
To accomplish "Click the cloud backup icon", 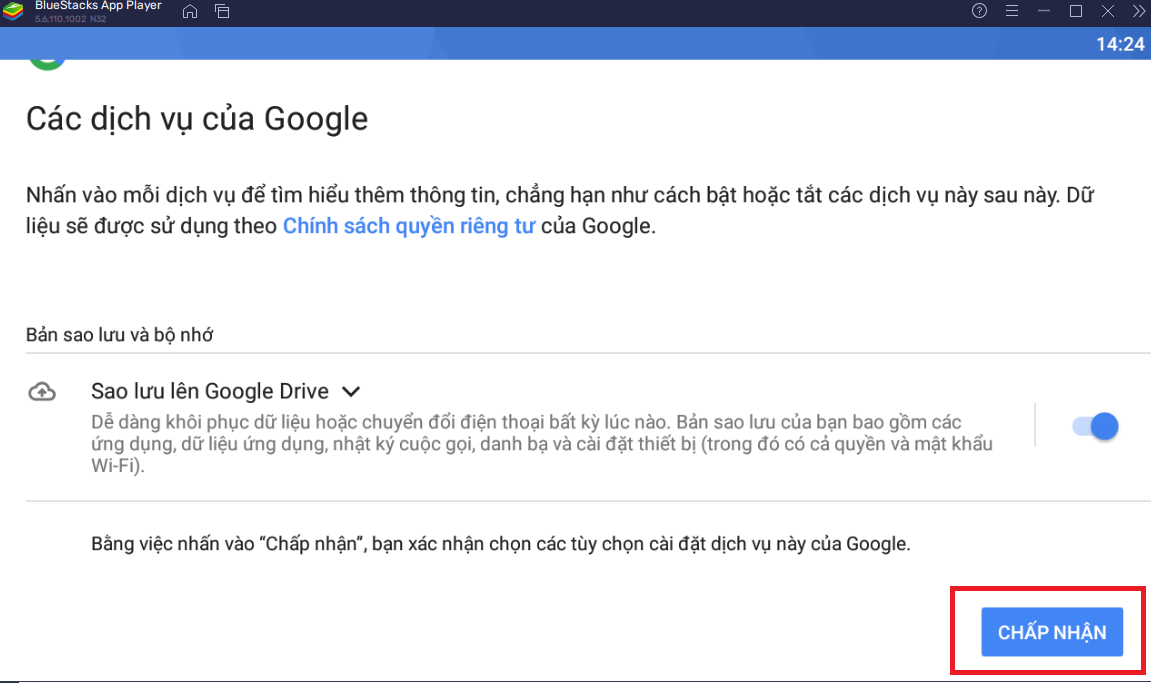I will [42, 392].
